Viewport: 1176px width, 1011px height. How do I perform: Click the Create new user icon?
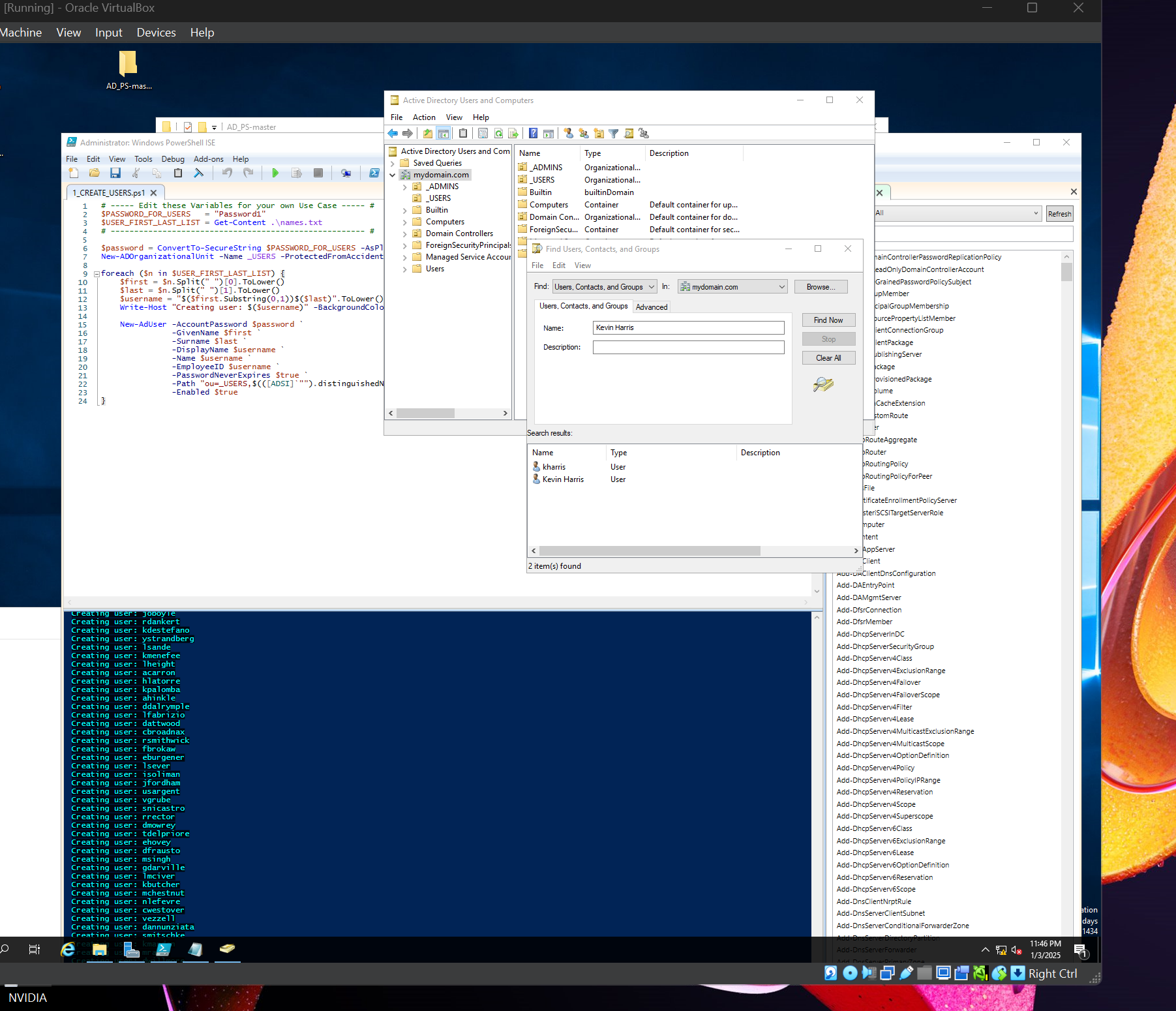pyautogui.click(x=569, y=133)
